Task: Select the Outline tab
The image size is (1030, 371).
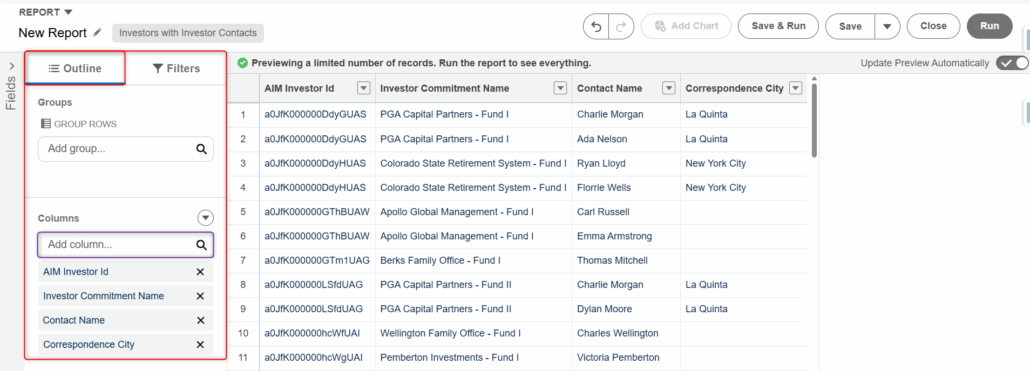Action: [75, 68]
